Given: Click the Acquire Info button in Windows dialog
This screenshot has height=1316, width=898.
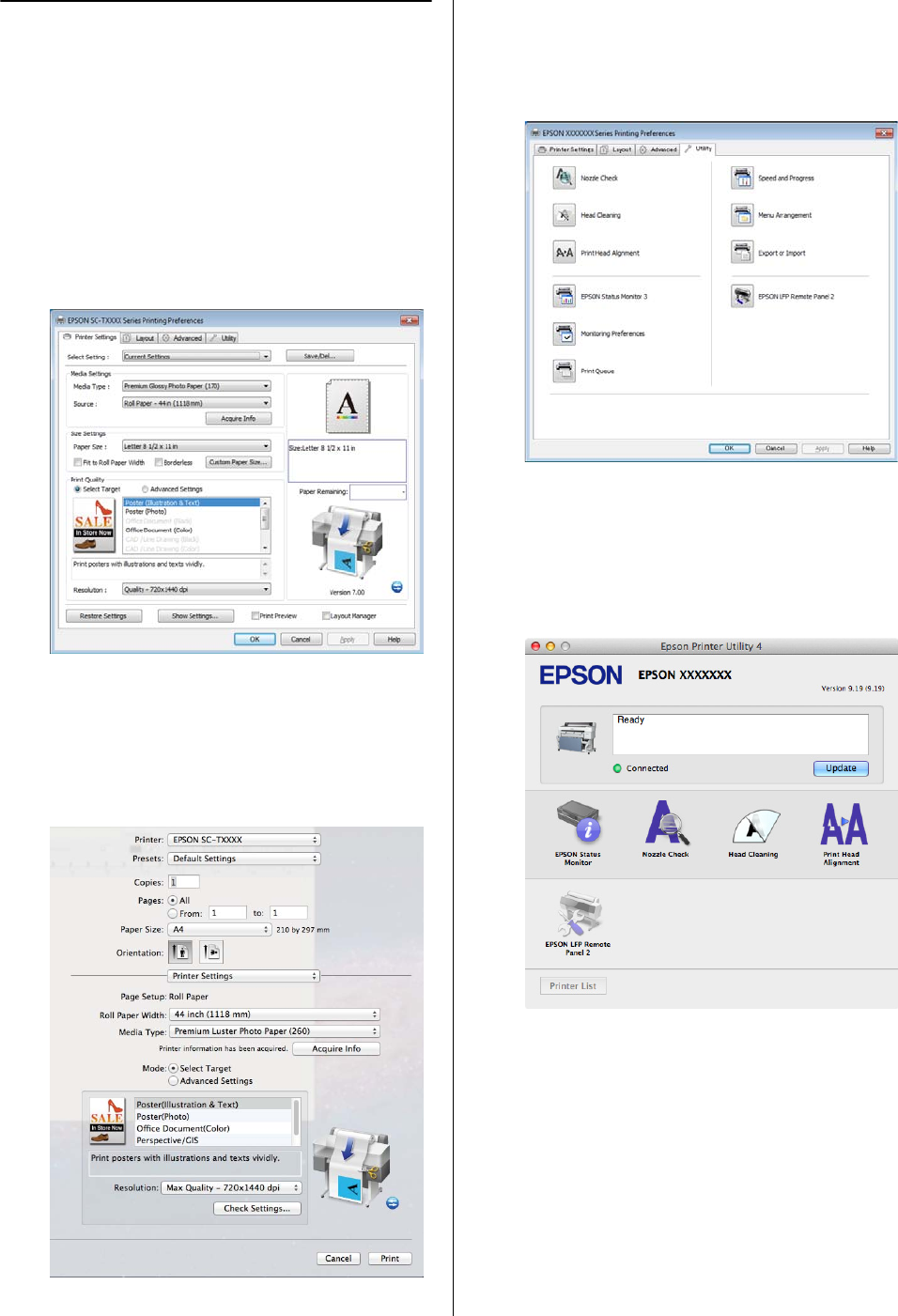Looking at the screenshot, I should (239, 419).
